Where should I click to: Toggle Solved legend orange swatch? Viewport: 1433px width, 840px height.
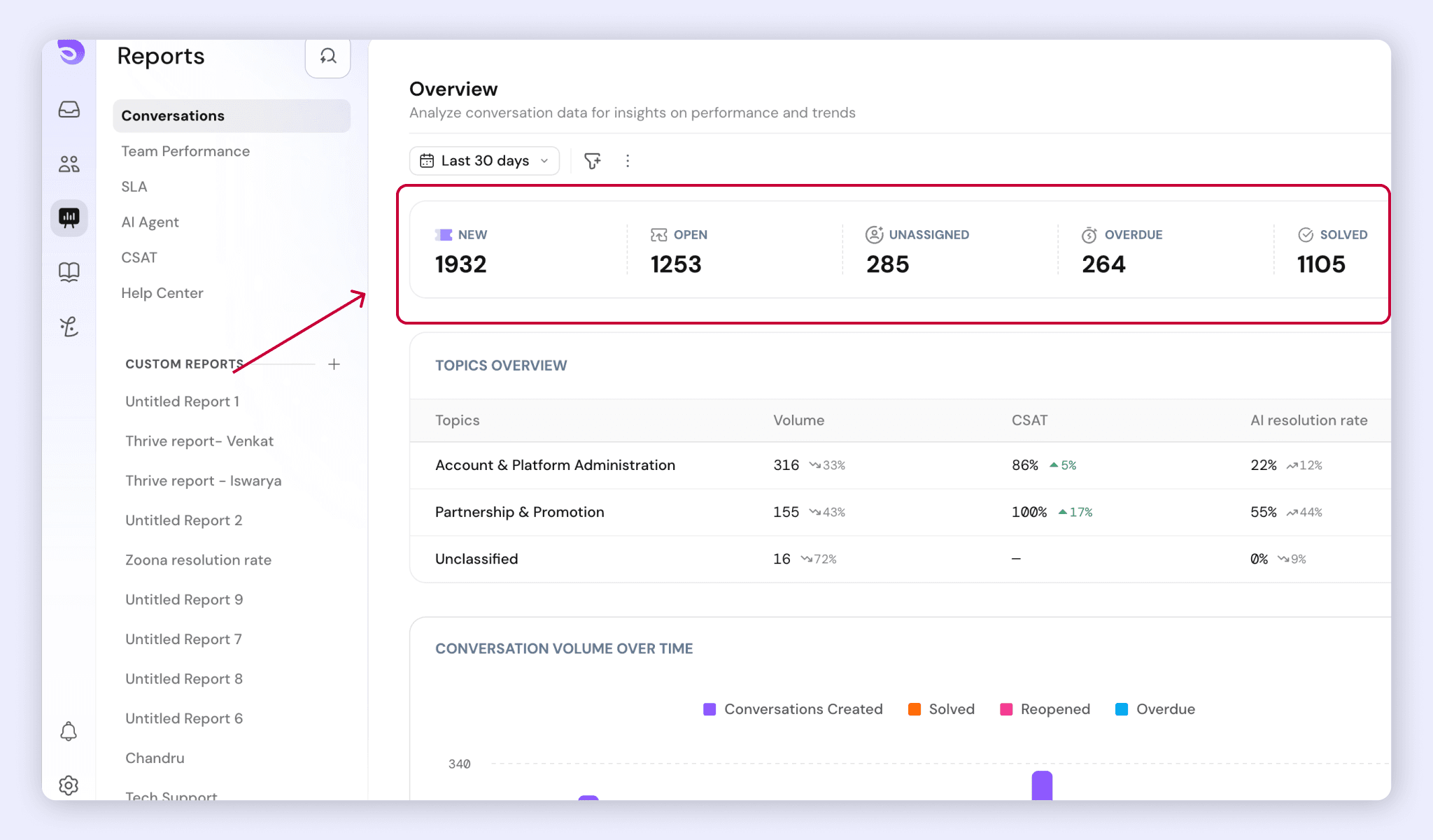coord(915,709)
